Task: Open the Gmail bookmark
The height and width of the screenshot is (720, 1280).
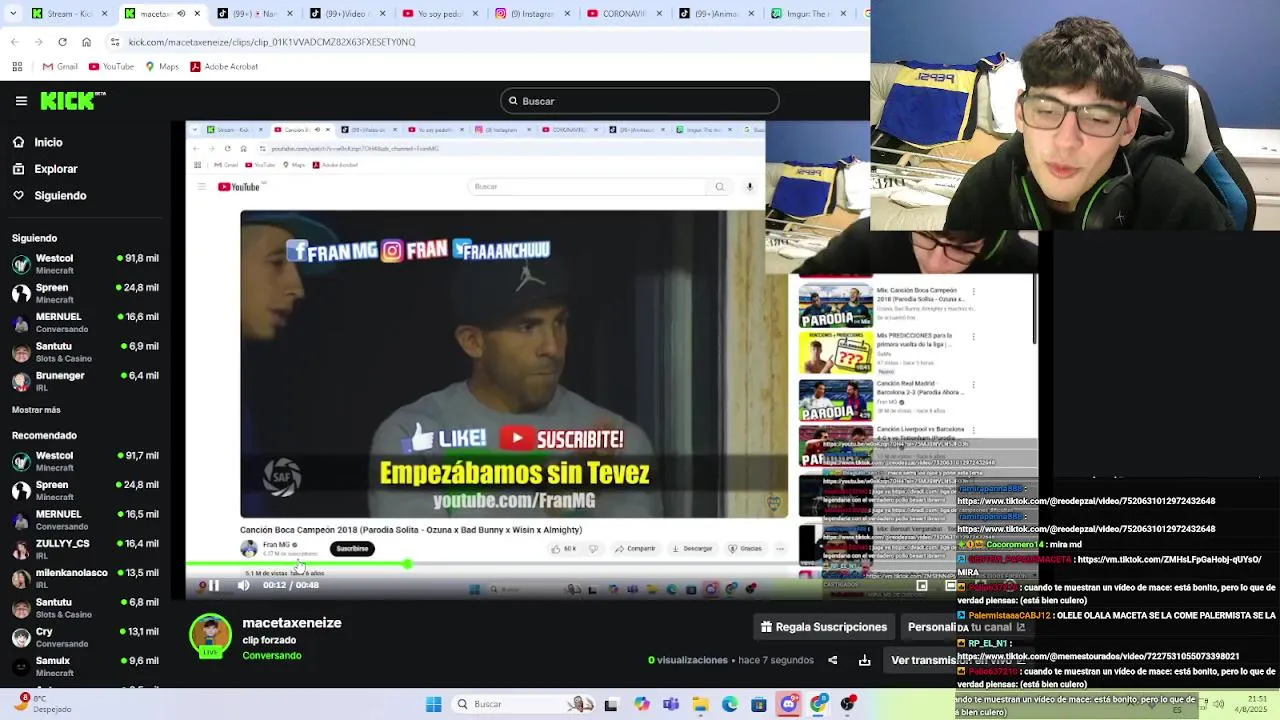Action: coord(60,67)
